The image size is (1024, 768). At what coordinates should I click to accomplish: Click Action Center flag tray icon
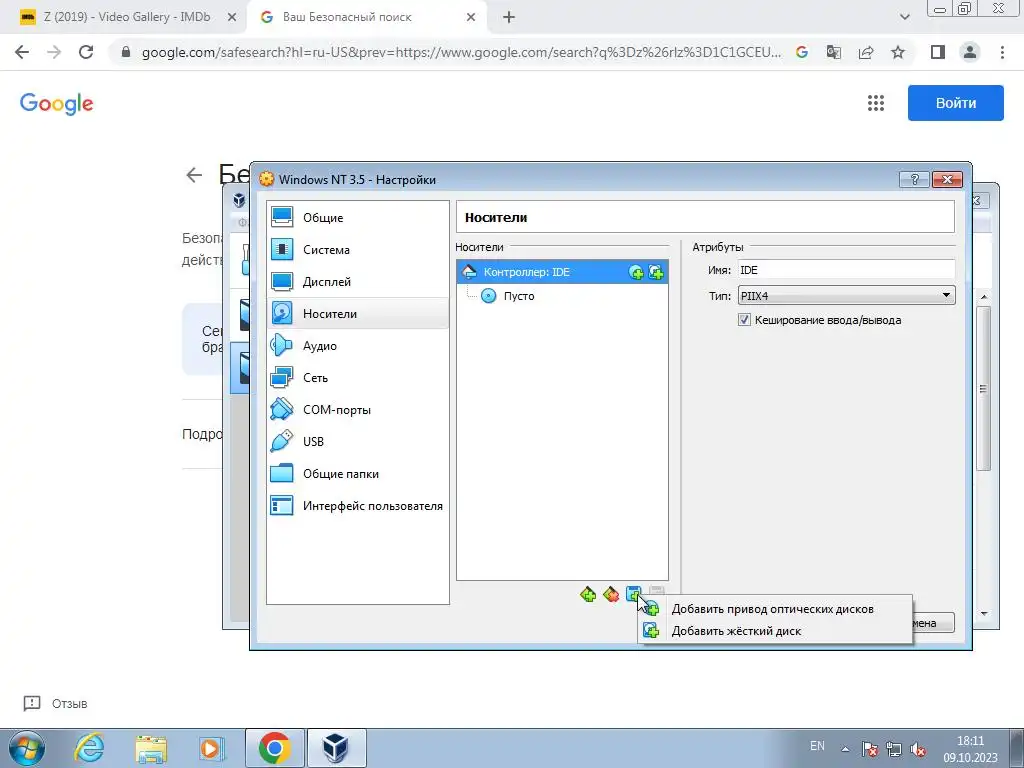click(x=869, y=749)
